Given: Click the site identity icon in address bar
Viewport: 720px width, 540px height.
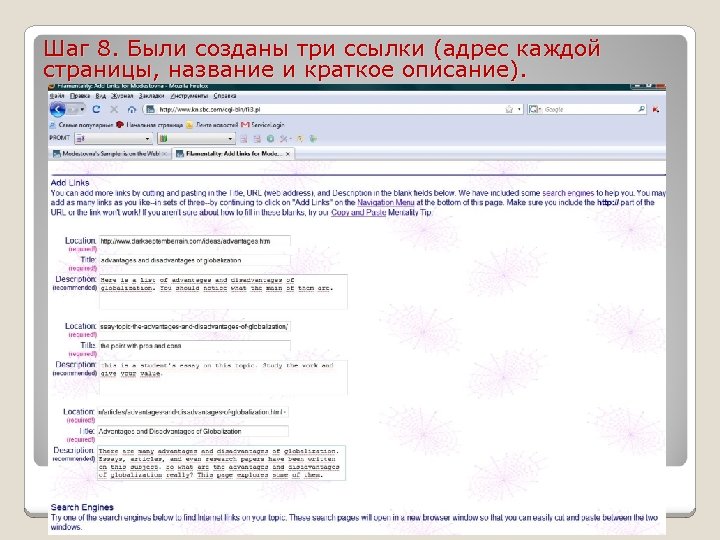Looking at the screenshot, I should click(x=150, y=109).
